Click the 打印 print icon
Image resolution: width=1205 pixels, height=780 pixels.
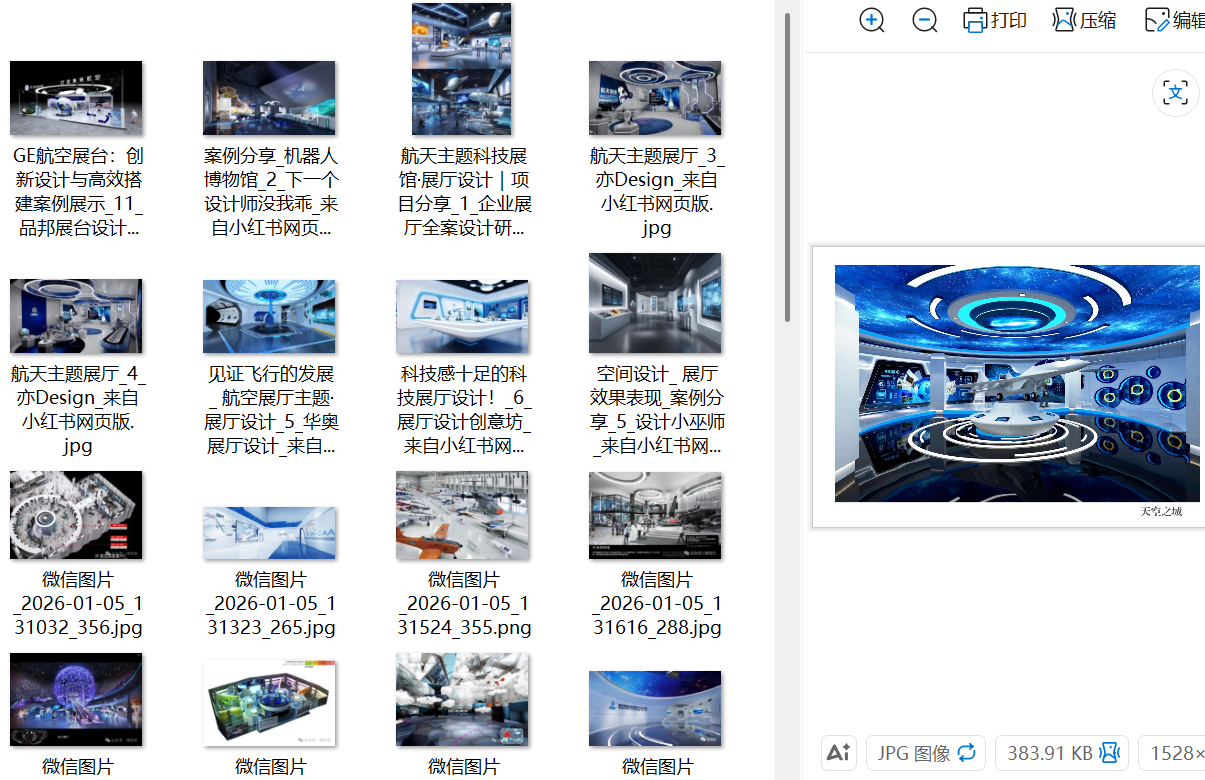coord(994,21)
